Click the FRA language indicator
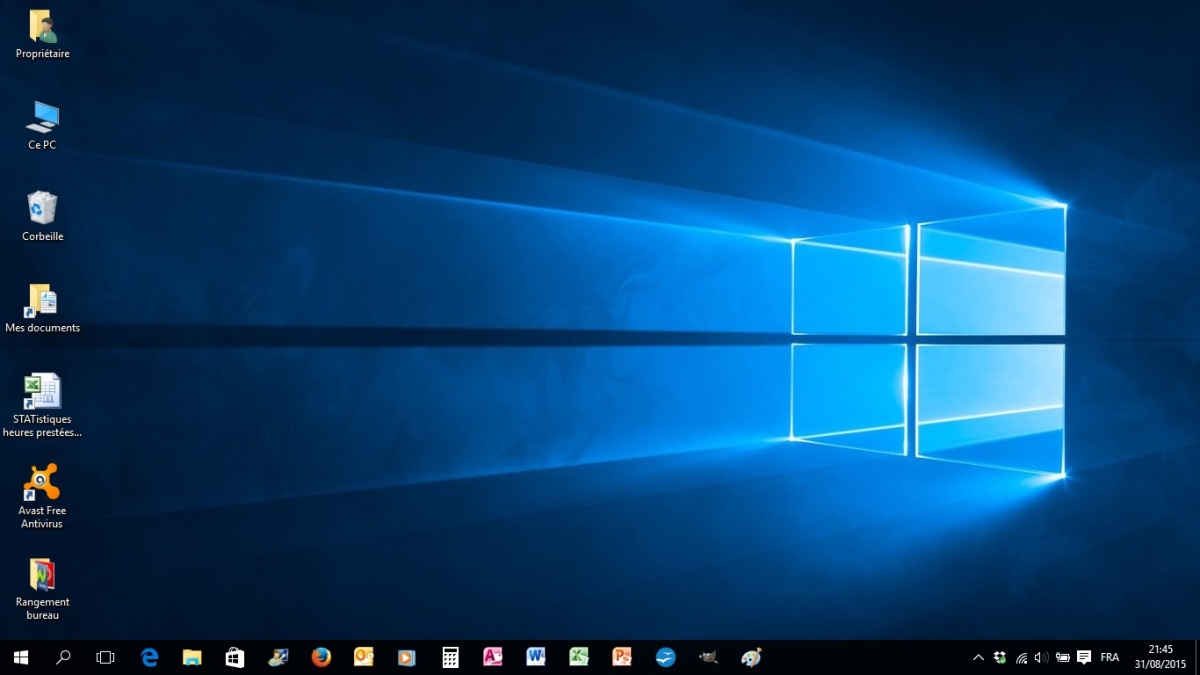The width and height of the screenshot is (1200, 675). tap(1110, 657)
